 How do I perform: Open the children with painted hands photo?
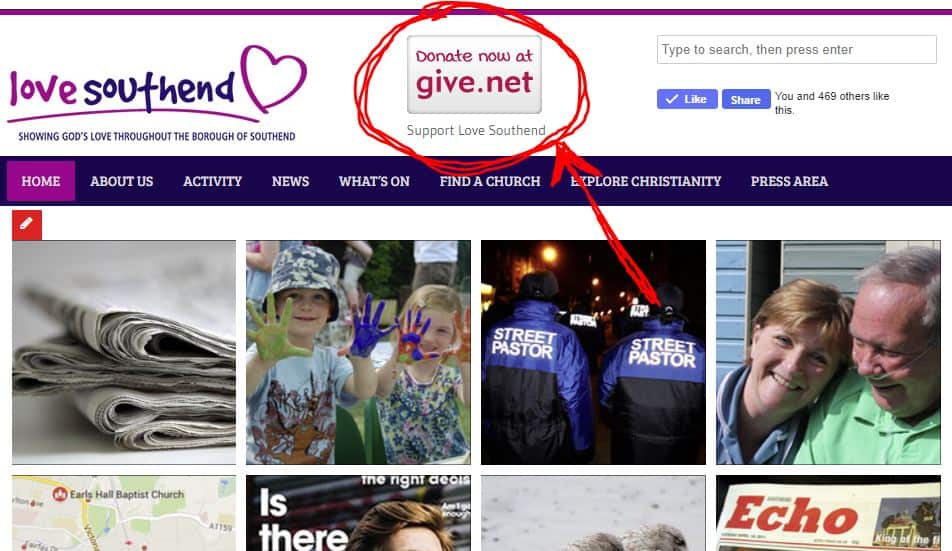(358, 352)
